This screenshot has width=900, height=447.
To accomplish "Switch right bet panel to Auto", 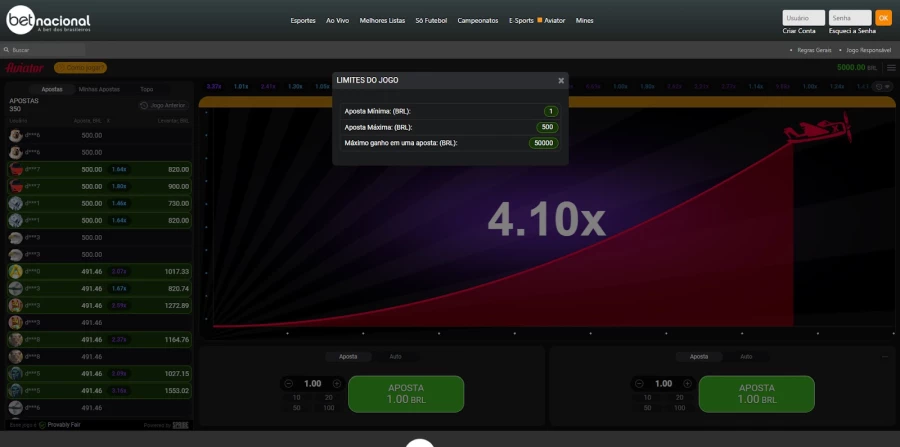I will [746, 356].
